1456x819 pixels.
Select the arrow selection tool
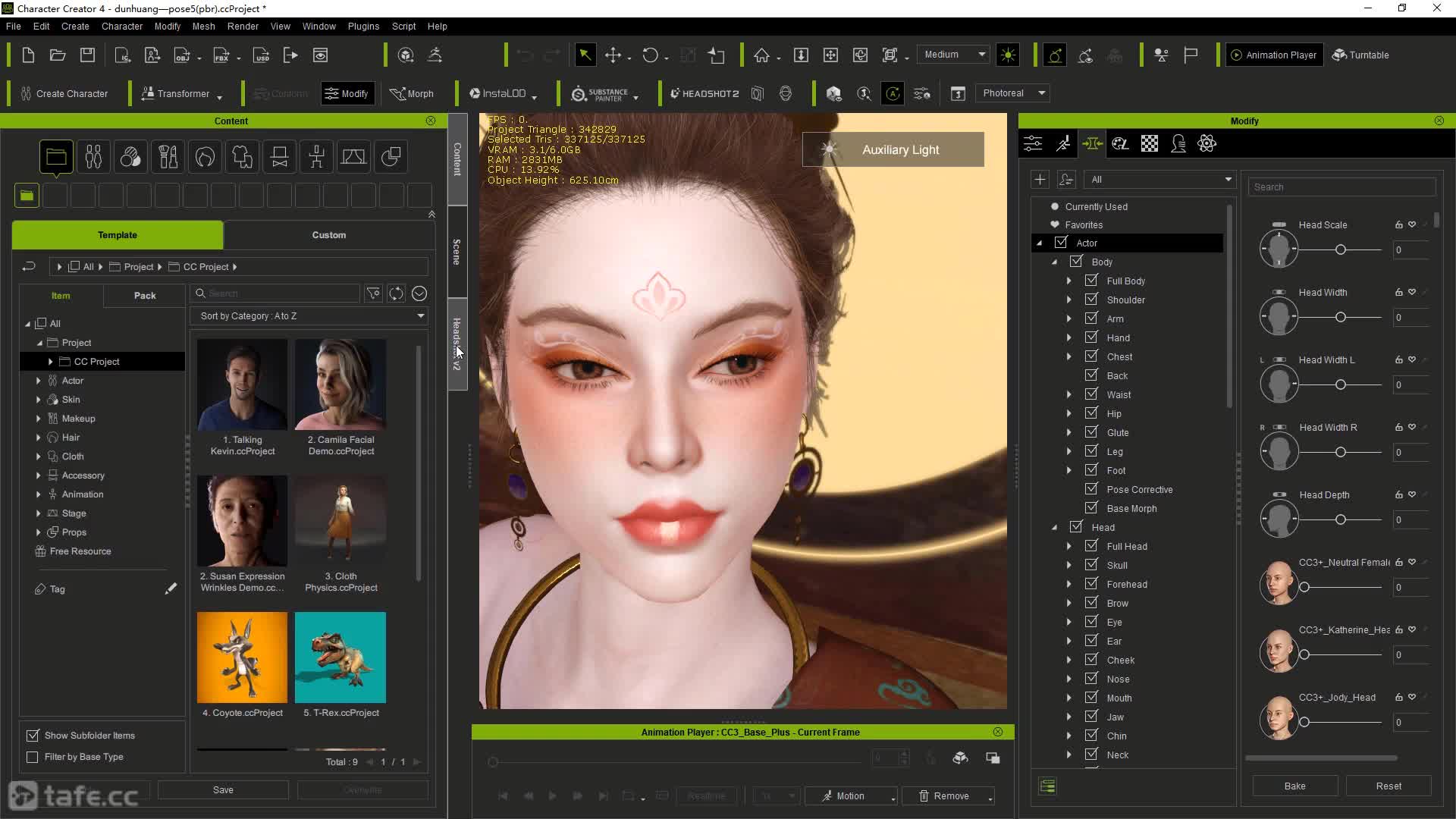(585, 55)
